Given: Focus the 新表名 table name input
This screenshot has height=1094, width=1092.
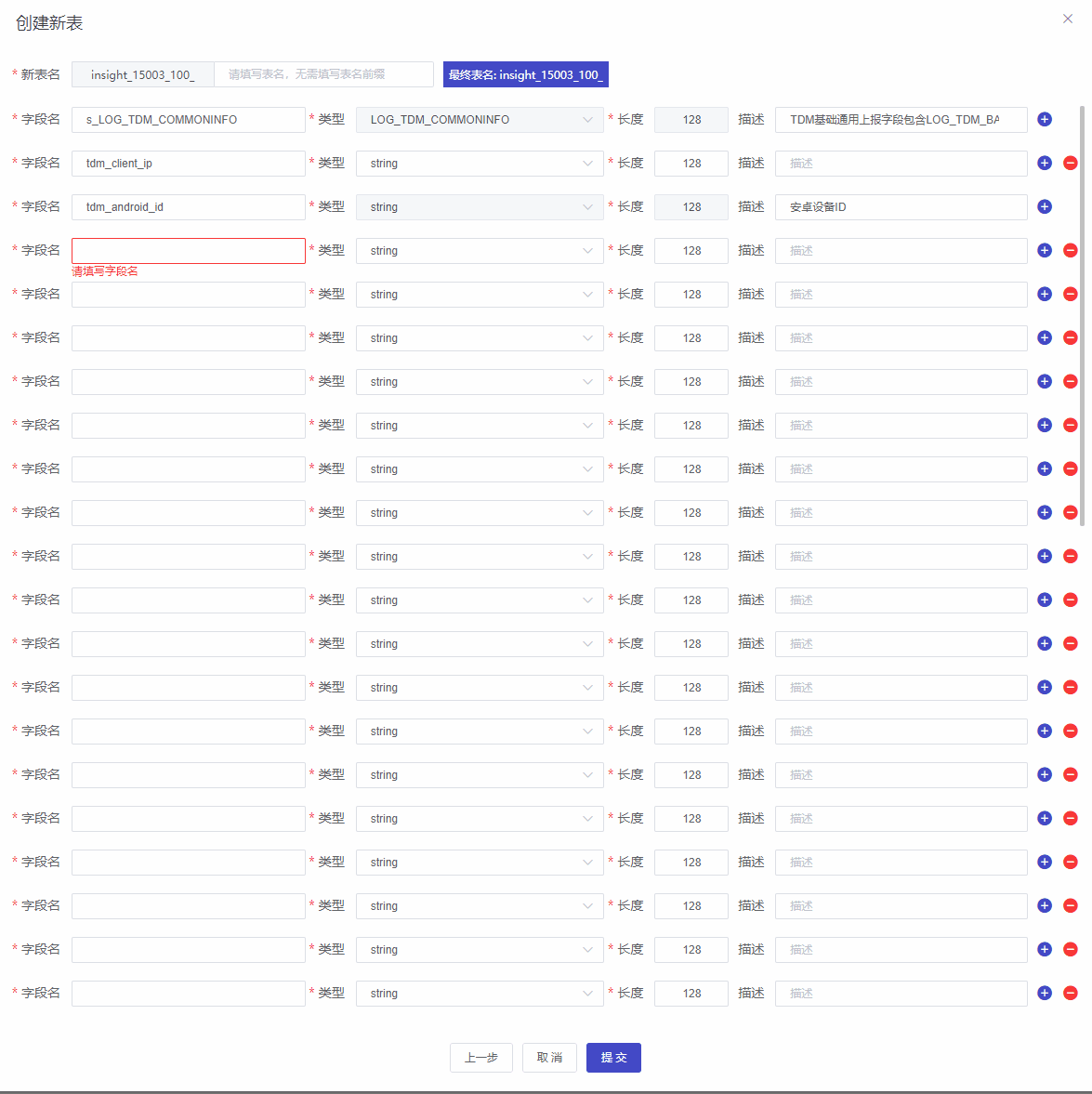Looking at the screenshot, I should pos(323,74).
